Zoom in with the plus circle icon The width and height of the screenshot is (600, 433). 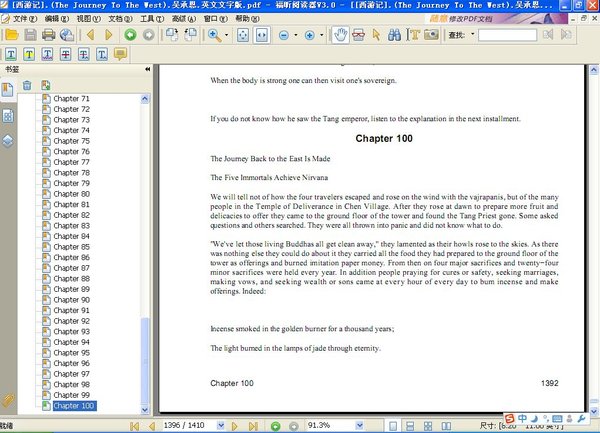(x=310, y=35)
